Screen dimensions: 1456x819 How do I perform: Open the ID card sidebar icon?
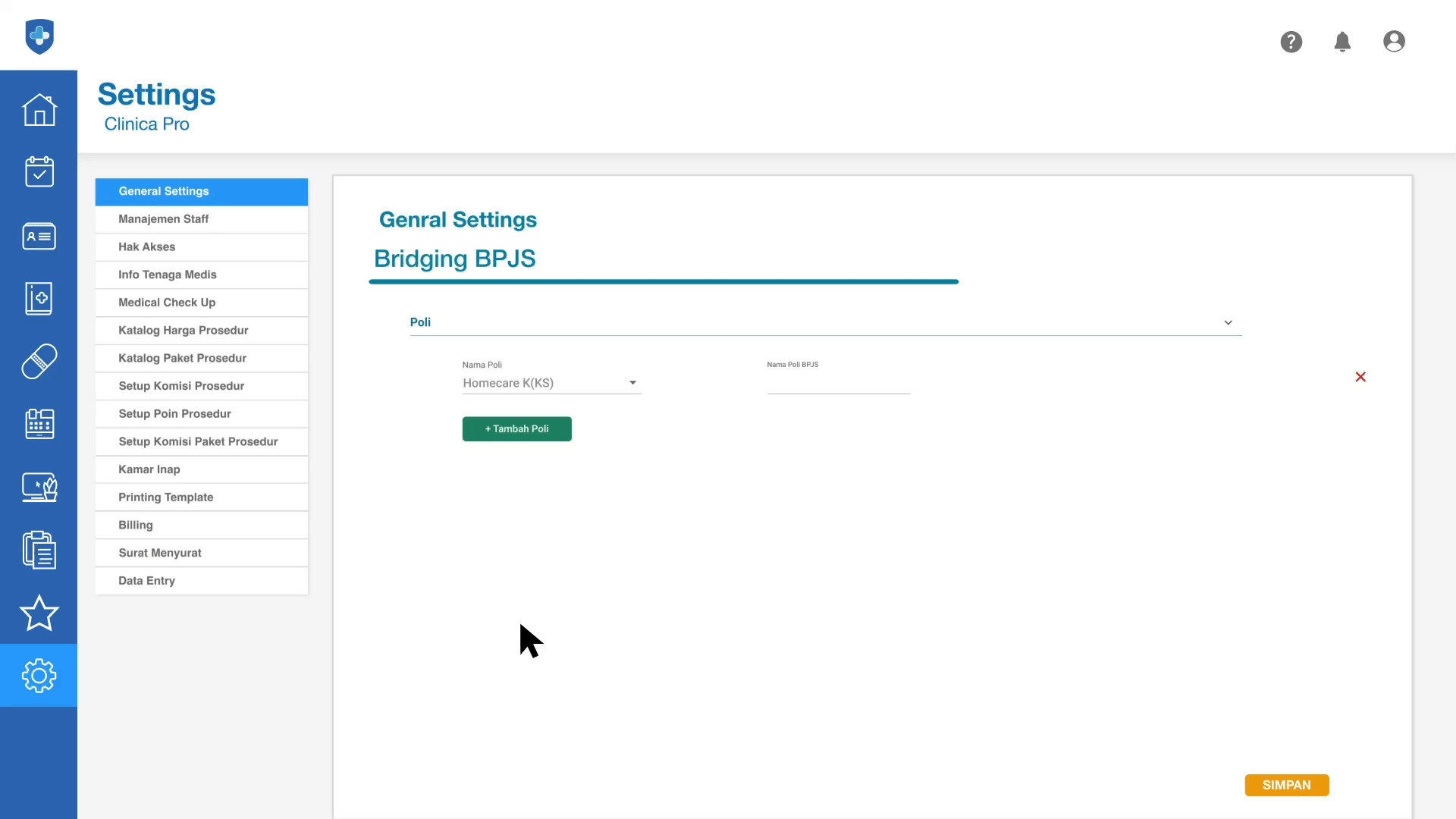click(x=39, y=236)
